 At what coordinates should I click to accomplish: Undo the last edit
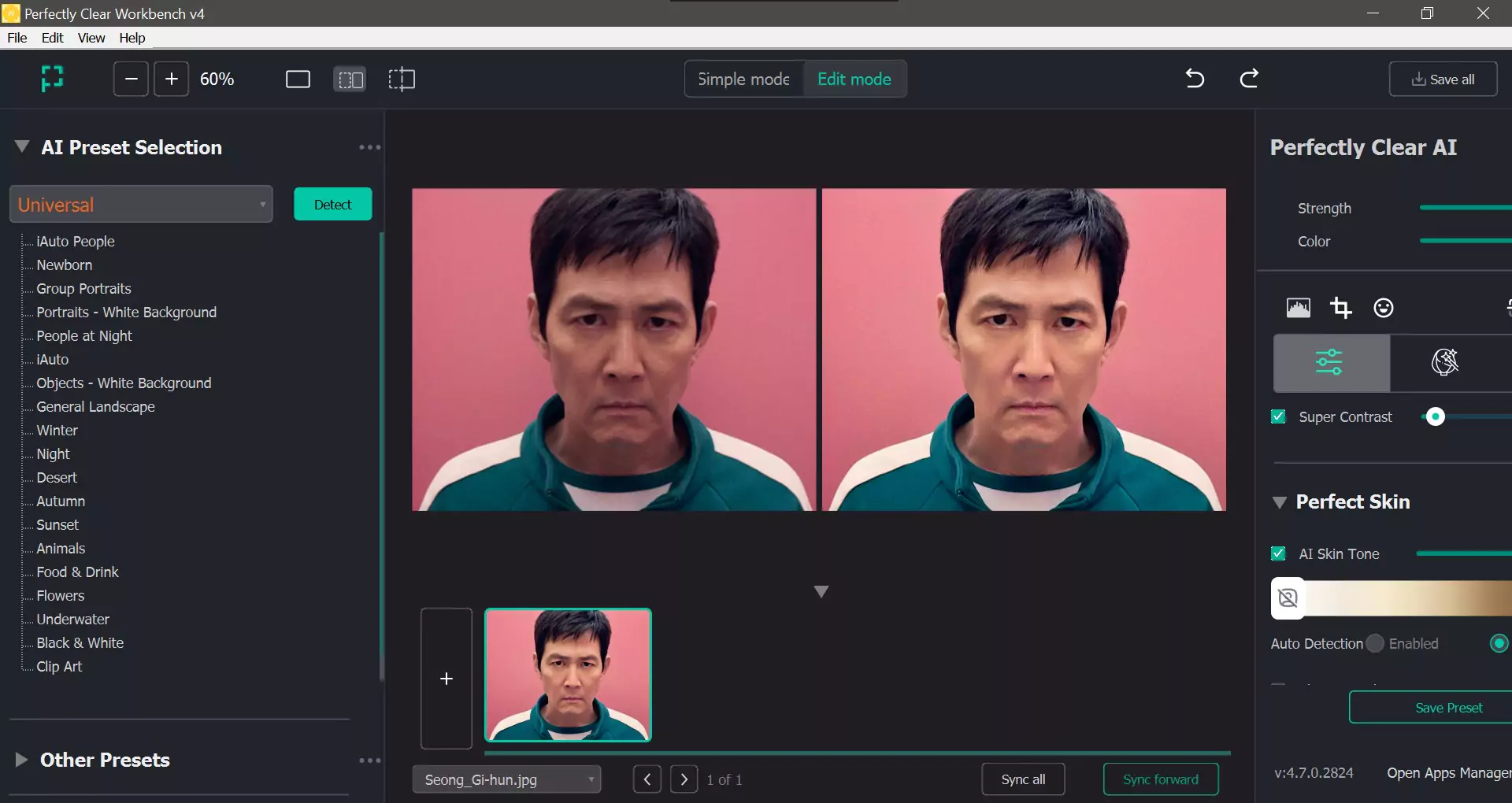(1195, 78)
